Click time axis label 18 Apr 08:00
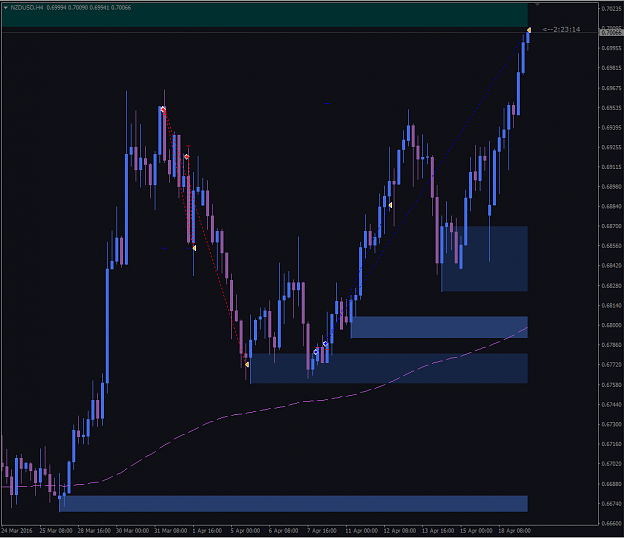Screen dimensions: 625x538 click(515, 531)
